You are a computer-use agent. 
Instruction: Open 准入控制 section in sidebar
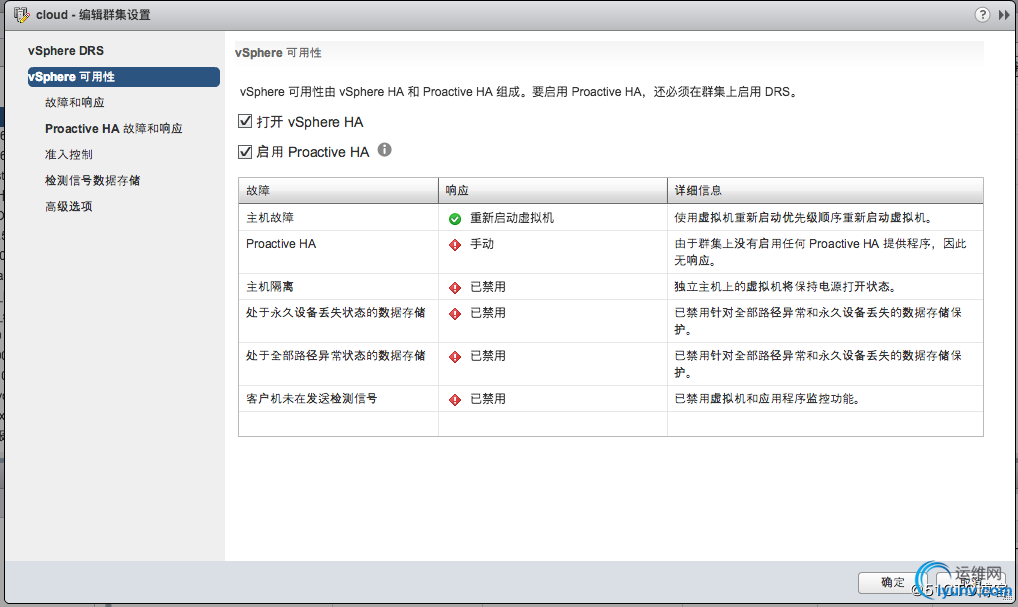(69, 155)
